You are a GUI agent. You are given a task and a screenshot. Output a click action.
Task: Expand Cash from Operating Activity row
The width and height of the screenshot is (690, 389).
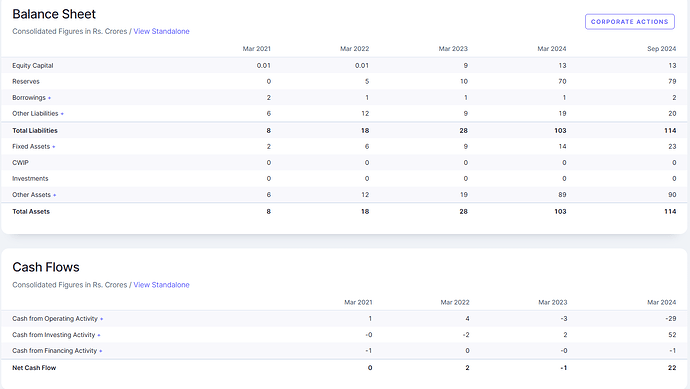click(57, 319)
